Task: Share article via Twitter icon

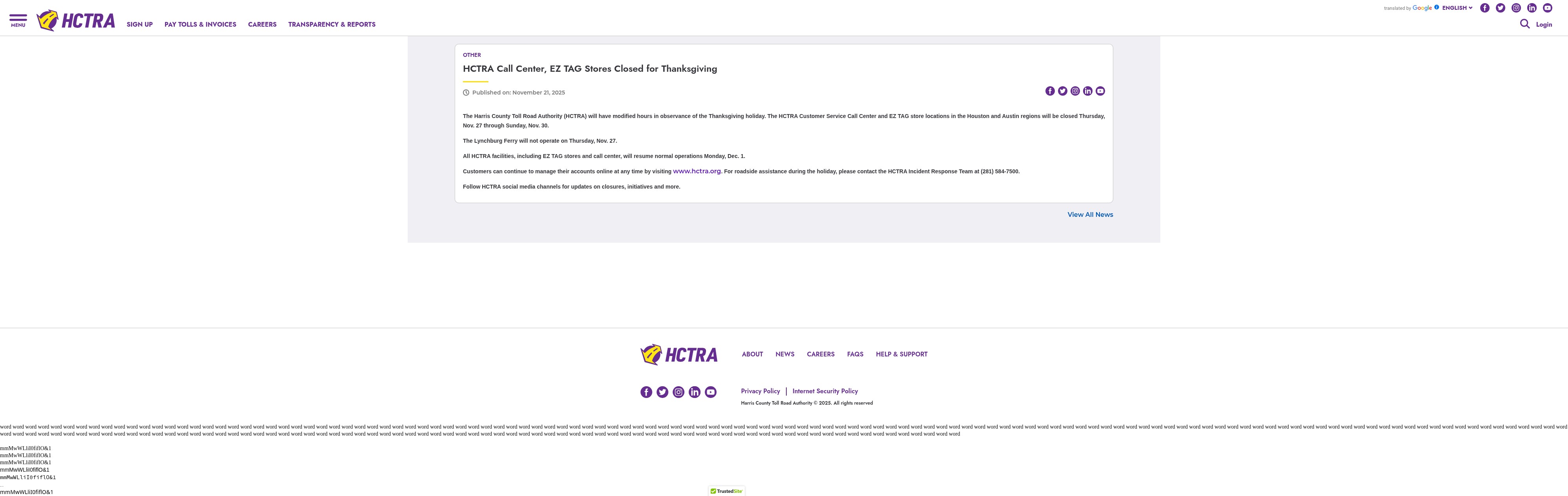Action: click(1062, 91)
